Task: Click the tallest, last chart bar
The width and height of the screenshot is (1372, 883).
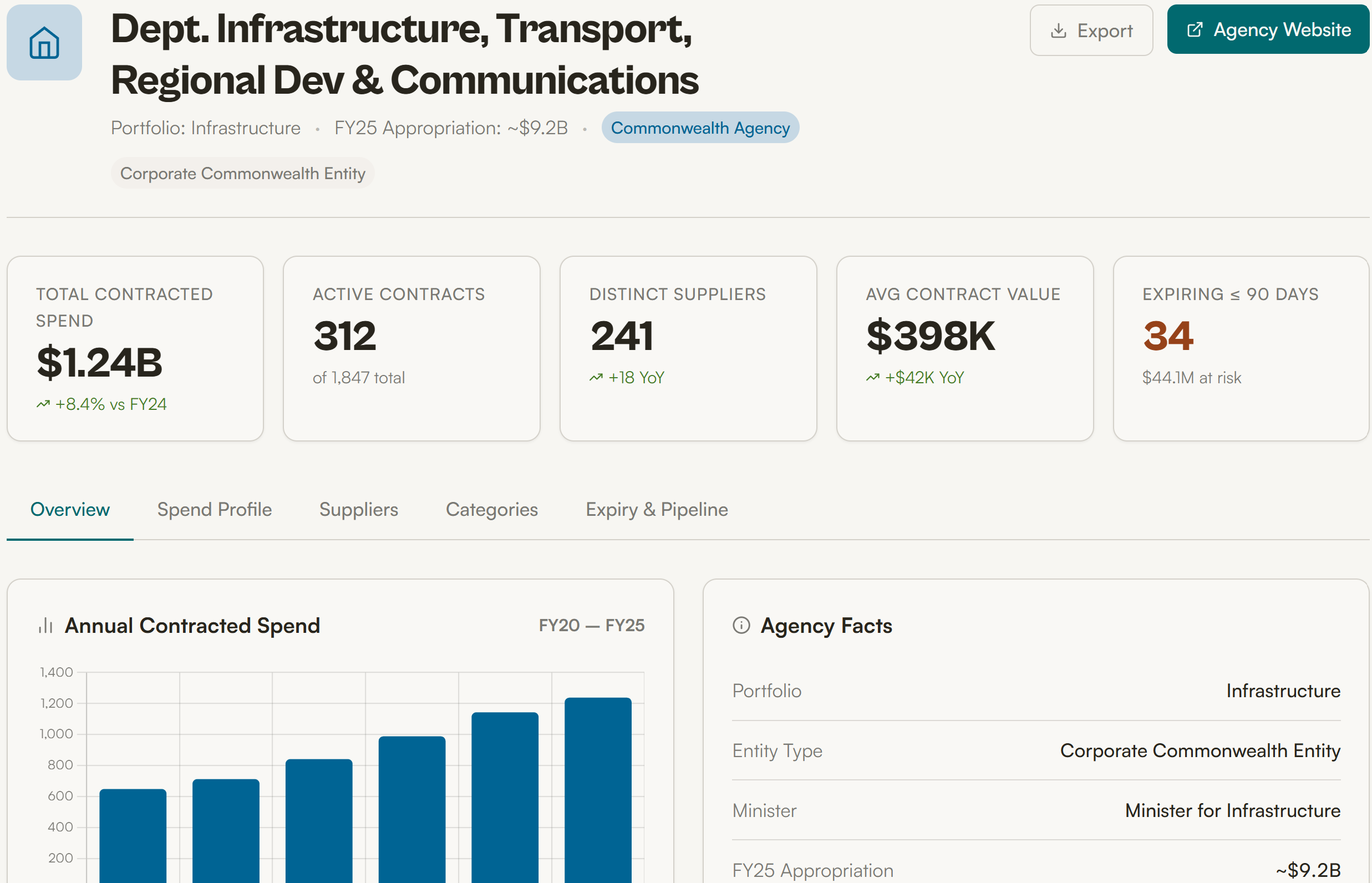Action: (598, 790)
